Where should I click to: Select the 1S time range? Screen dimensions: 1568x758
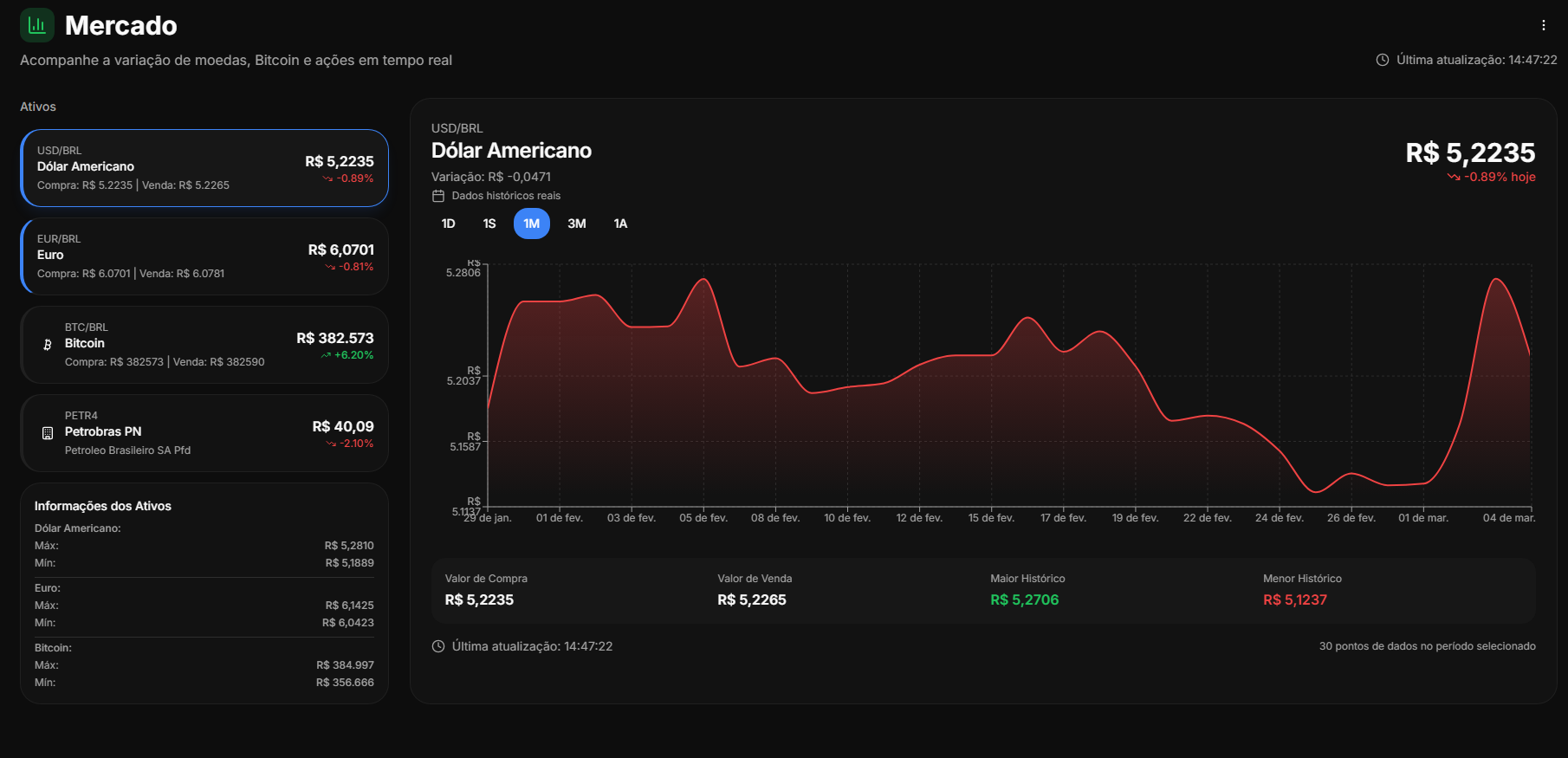489,224
